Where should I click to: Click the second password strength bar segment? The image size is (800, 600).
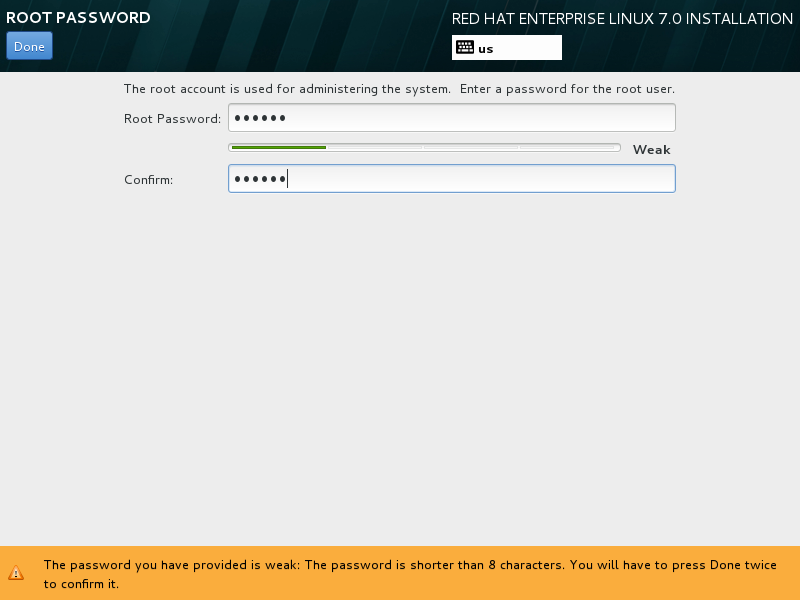375,148
